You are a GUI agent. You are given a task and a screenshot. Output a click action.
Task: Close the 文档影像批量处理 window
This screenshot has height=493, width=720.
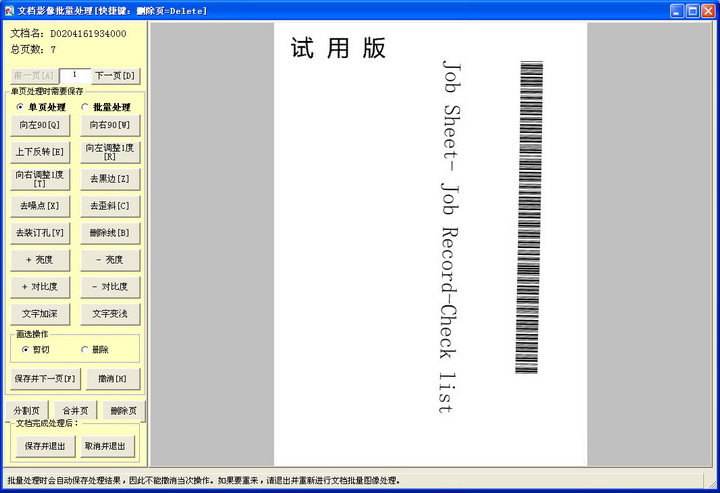point(709,11)
